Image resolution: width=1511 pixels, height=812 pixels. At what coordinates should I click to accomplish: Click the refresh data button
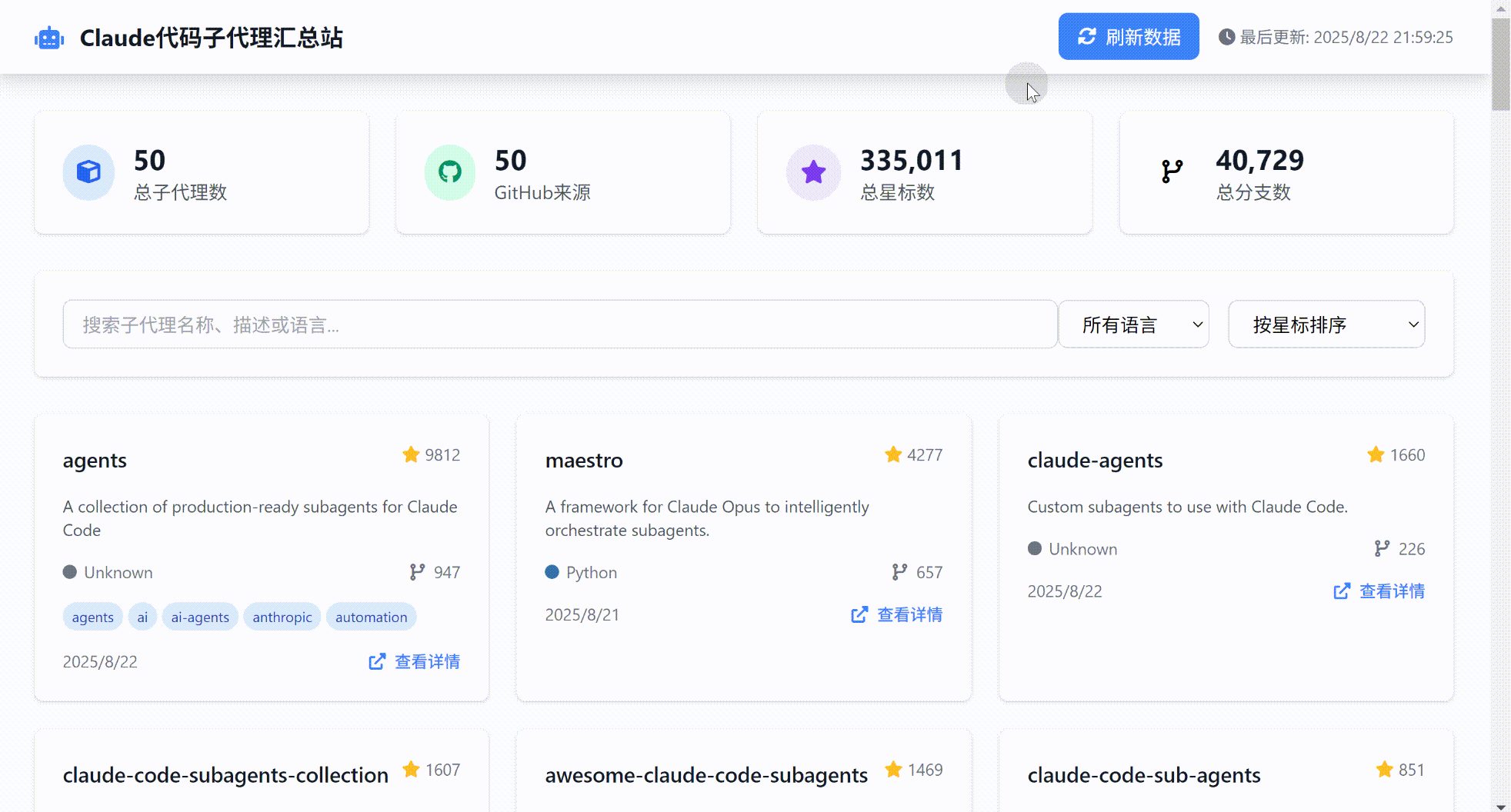tap(1129, 36)
